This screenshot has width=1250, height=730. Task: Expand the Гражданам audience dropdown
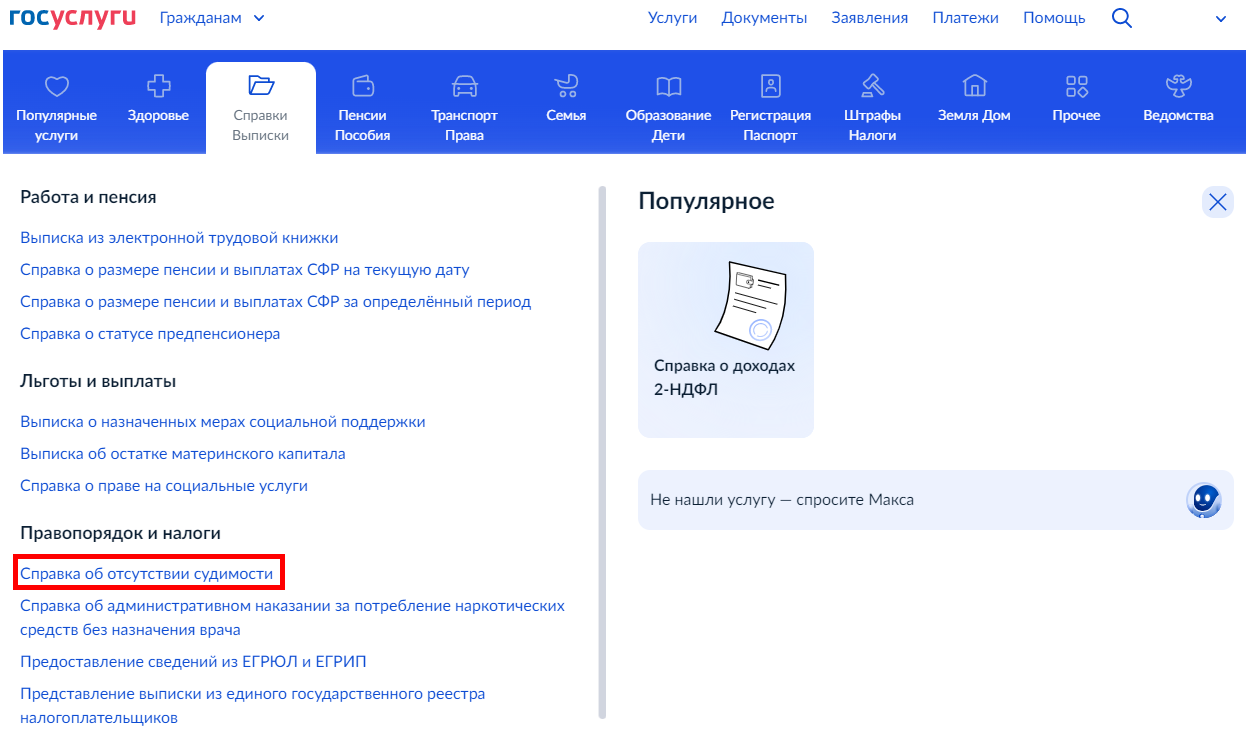pos(212,18)
